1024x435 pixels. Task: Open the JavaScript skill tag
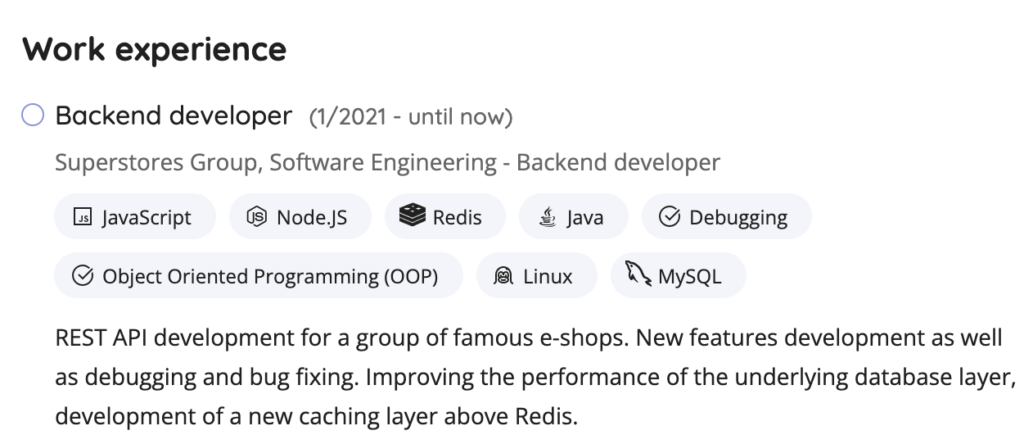(x=135, y=217)
